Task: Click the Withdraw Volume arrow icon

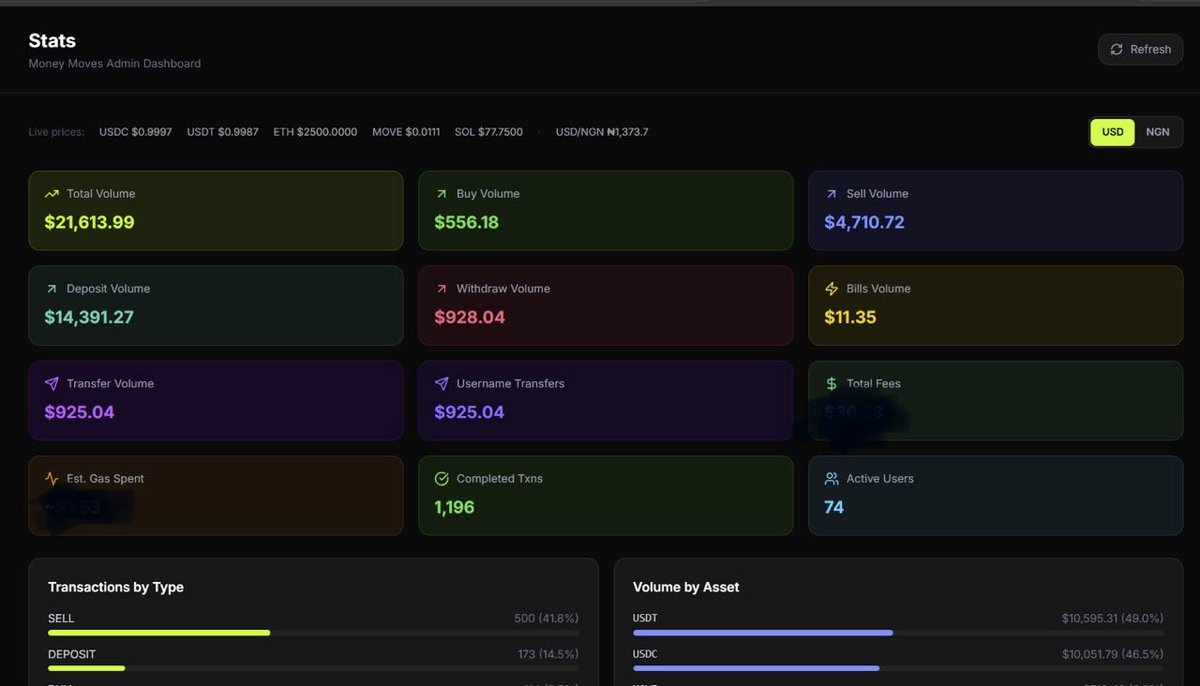Action: [441, 289]
